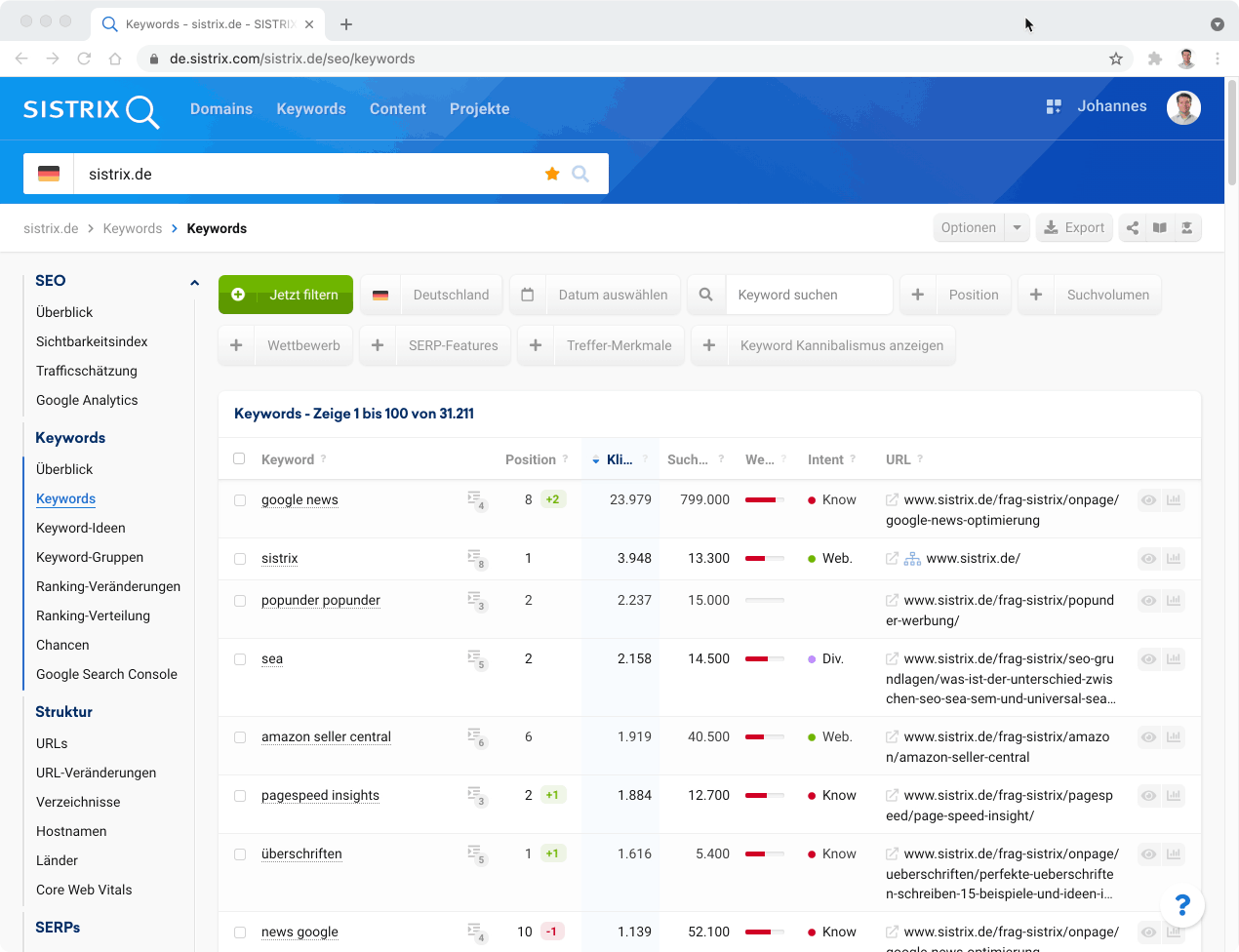The height and width of the screenshot is (952, 1239).
Task: Select the checkbox for pagespeed insights
Action: [240, 796]
